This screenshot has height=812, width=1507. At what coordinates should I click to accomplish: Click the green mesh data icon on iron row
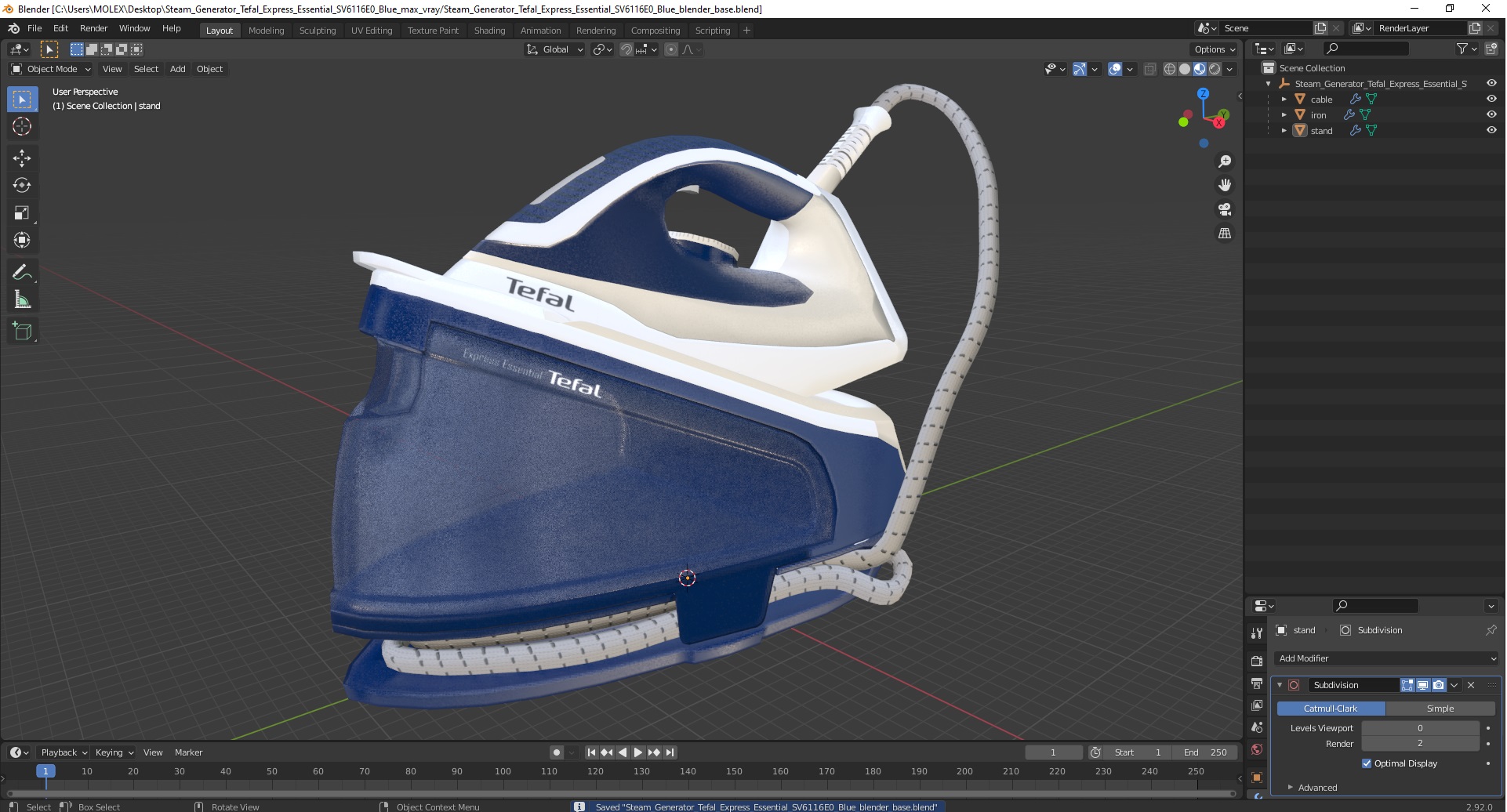[1365, 115]
